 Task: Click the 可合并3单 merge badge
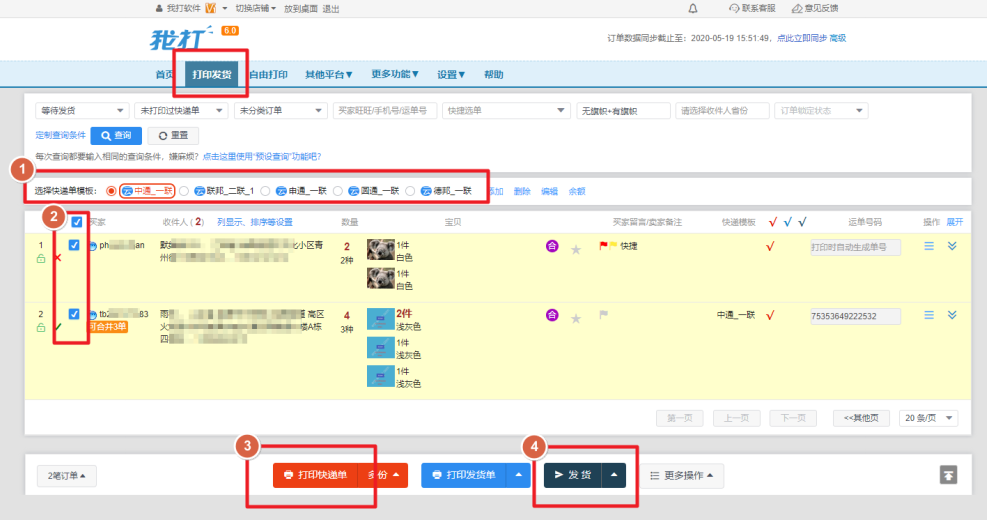(108, 327)
